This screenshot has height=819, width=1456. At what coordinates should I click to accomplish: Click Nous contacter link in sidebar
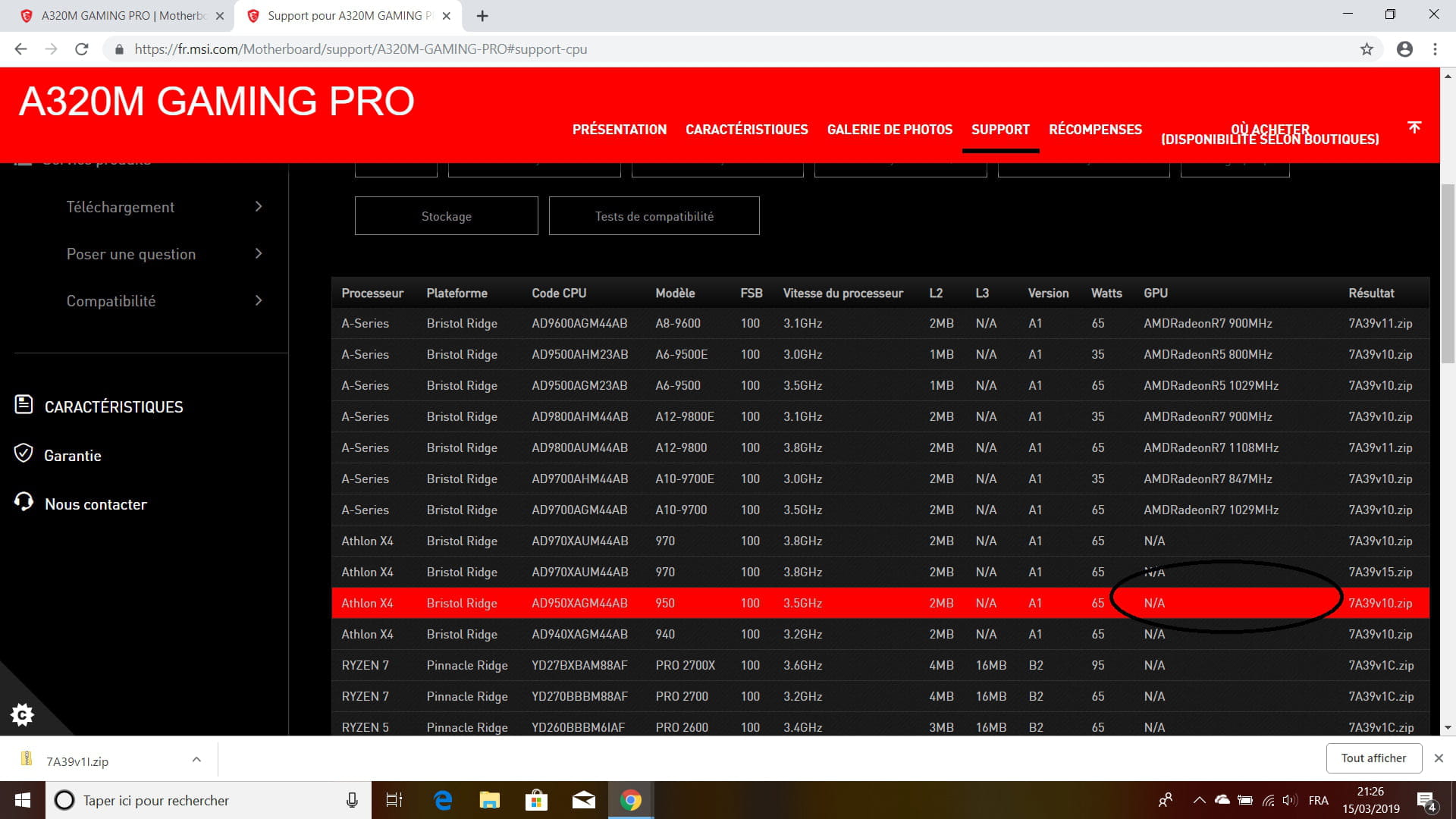point(96,504)
